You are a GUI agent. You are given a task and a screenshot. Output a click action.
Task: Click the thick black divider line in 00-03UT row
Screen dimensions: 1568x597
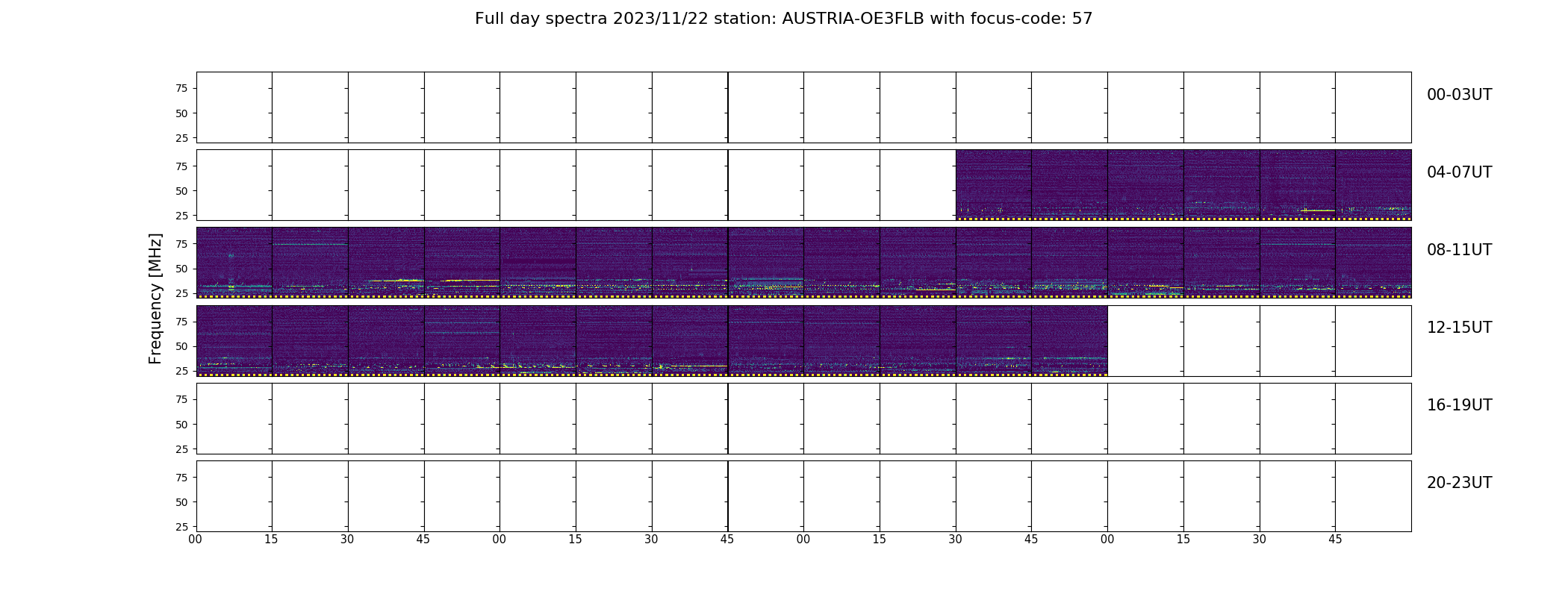[x=728, y=107]
